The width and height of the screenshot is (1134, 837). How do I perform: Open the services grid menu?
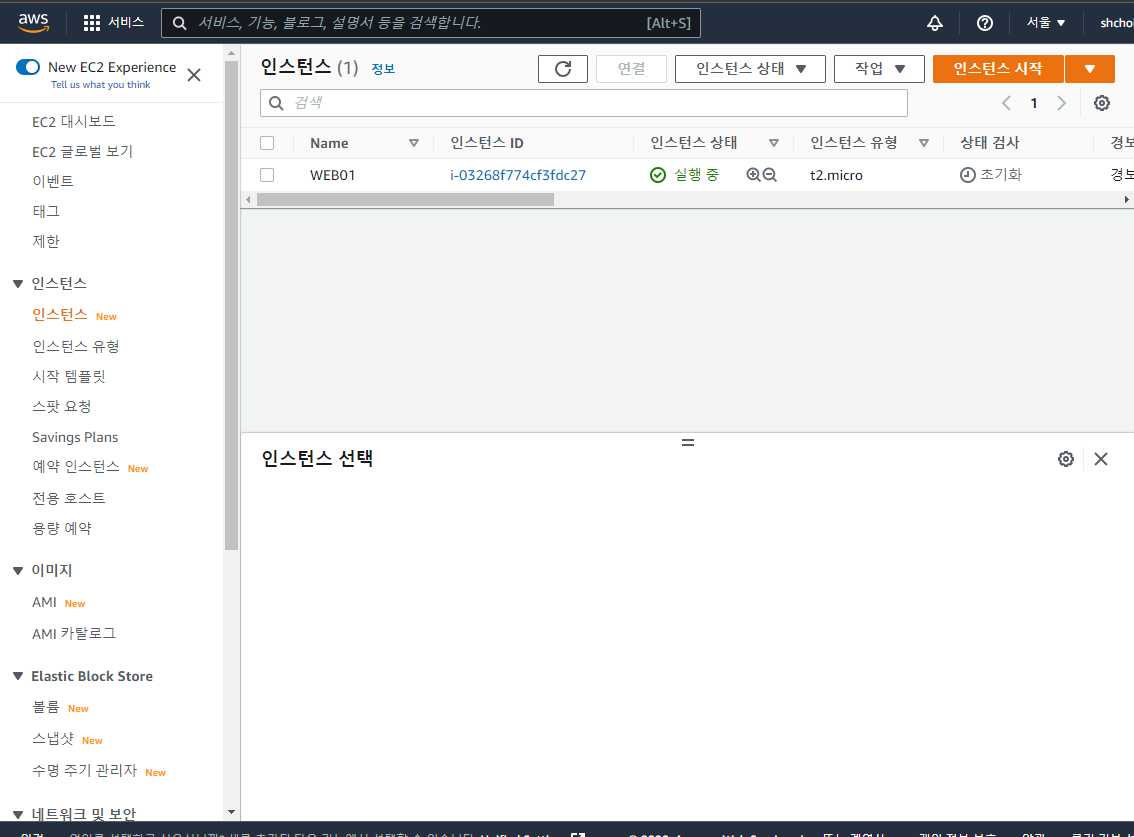tap(92, 23)
